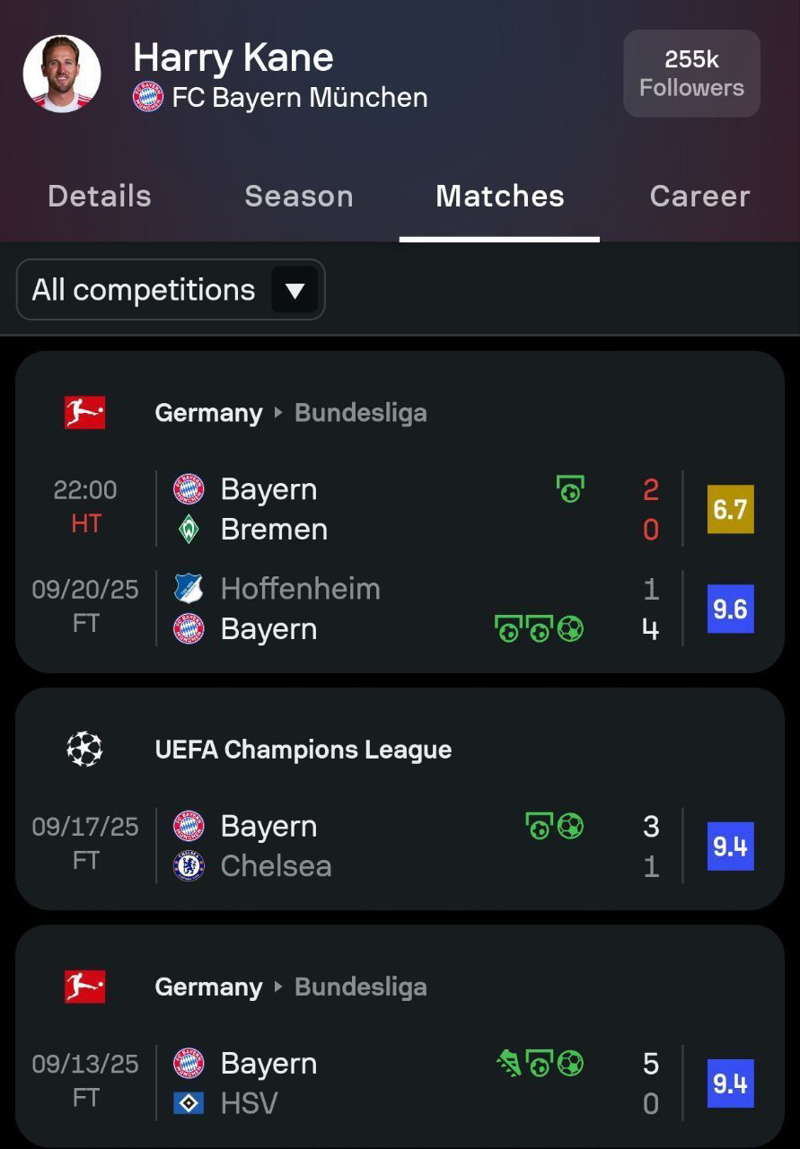Open Harry Kane's profile photo
This screenshot has height=1149, width=800.
[62, 74]
